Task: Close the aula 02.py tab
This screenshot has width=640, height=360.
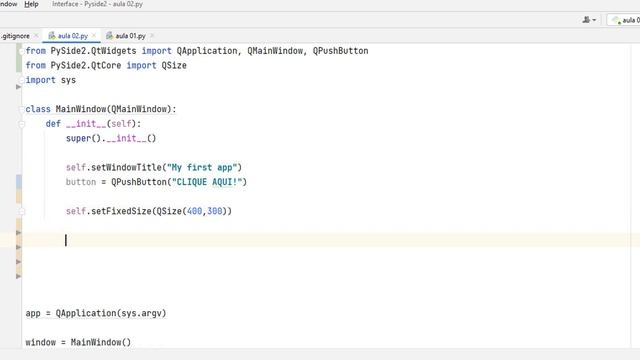Action: [x=94, y=36]
